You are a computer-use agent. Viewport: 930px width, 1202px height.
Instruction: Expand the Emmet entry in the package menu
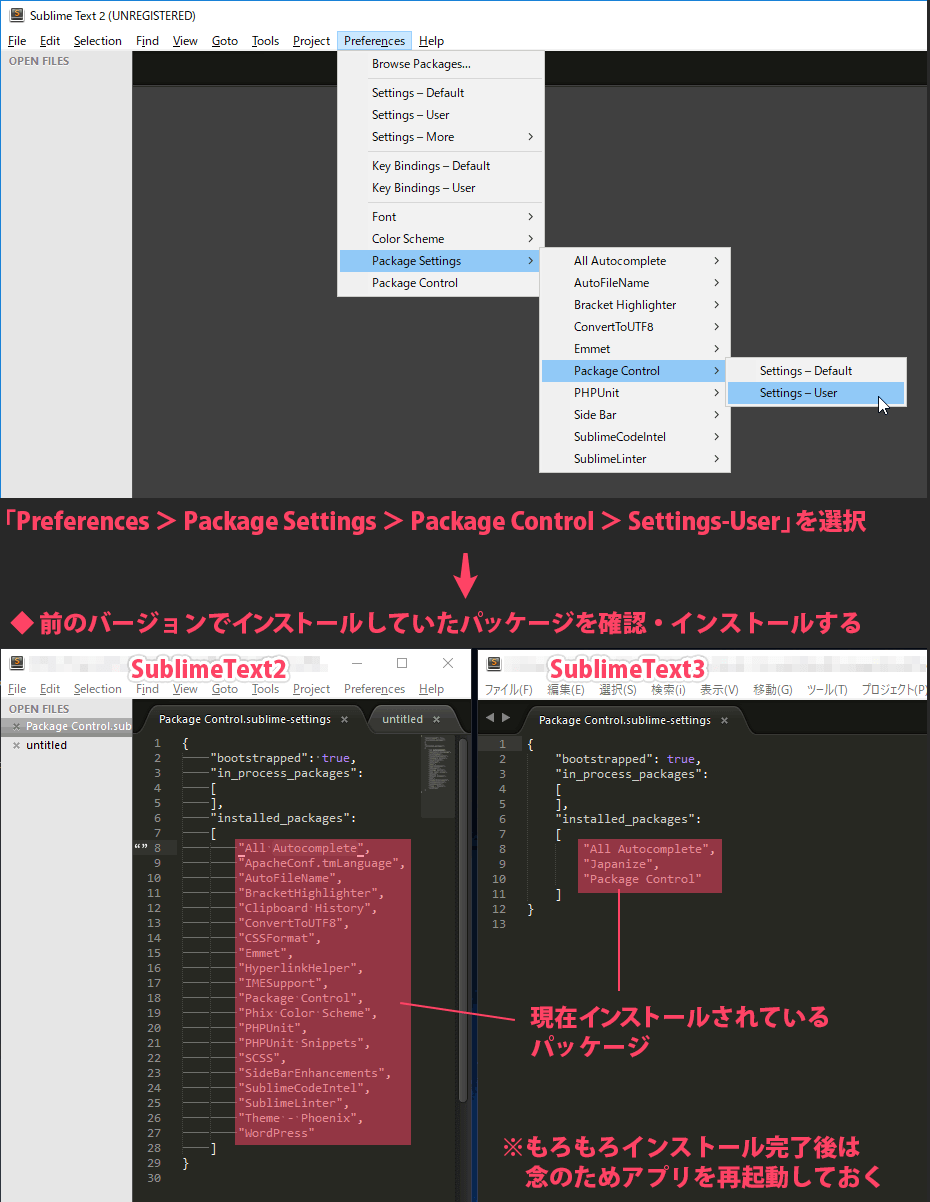tap(636, 349)
